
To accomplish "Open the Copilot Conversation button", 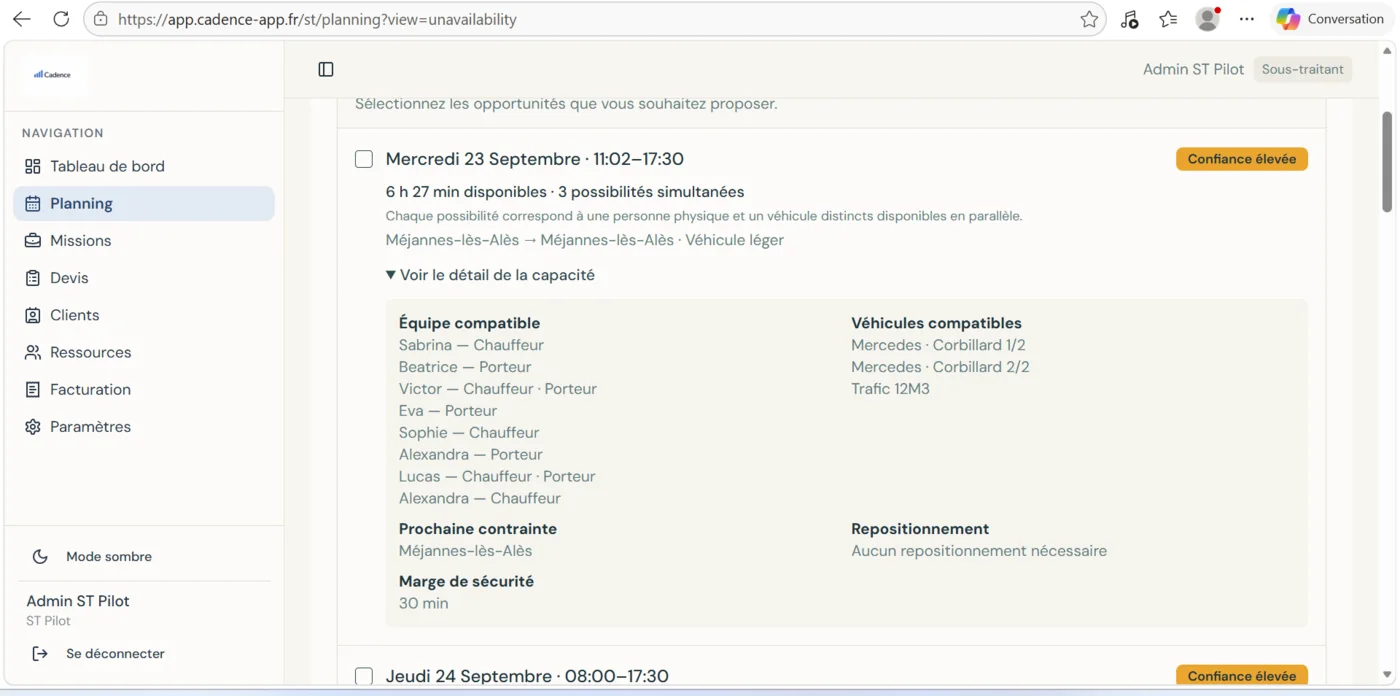I will pos(1330,19).
